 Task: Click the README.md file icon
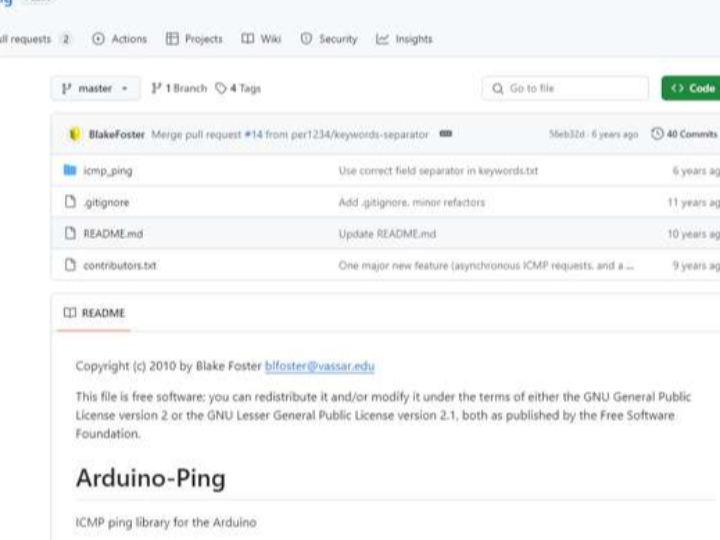70,234
